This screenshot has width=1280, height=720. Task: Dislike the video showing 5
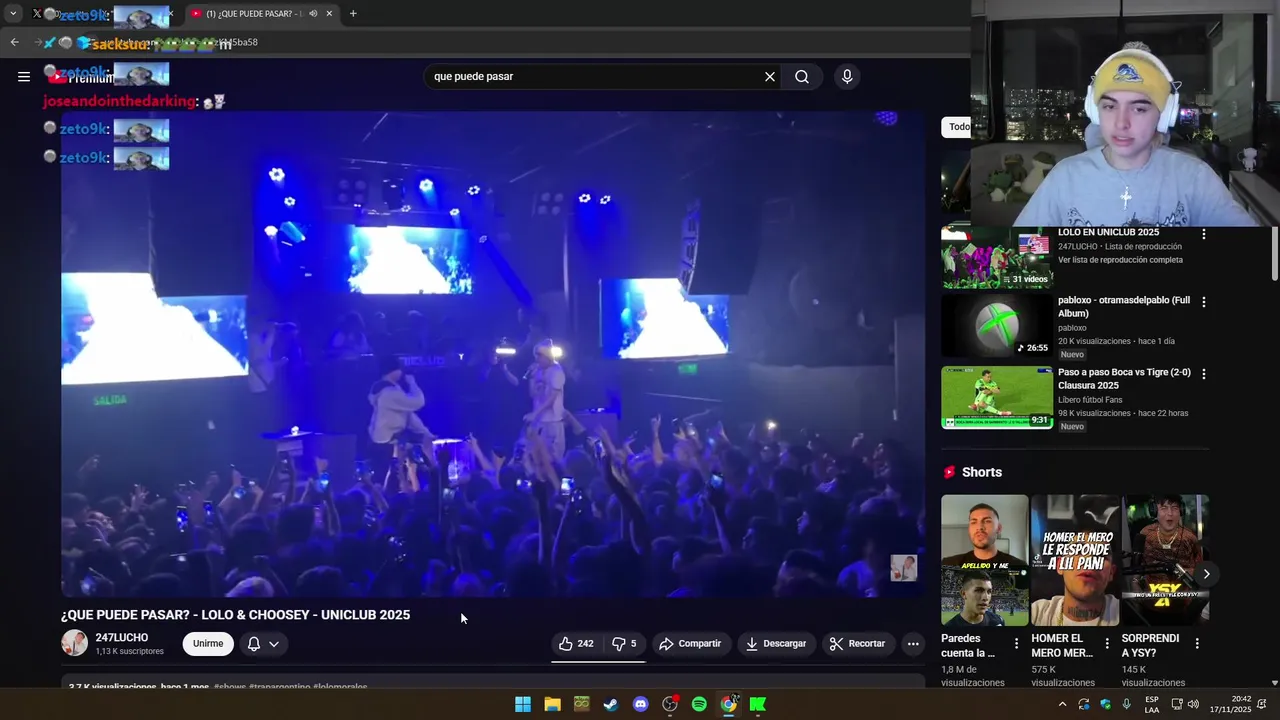click(x=624, y=644)
